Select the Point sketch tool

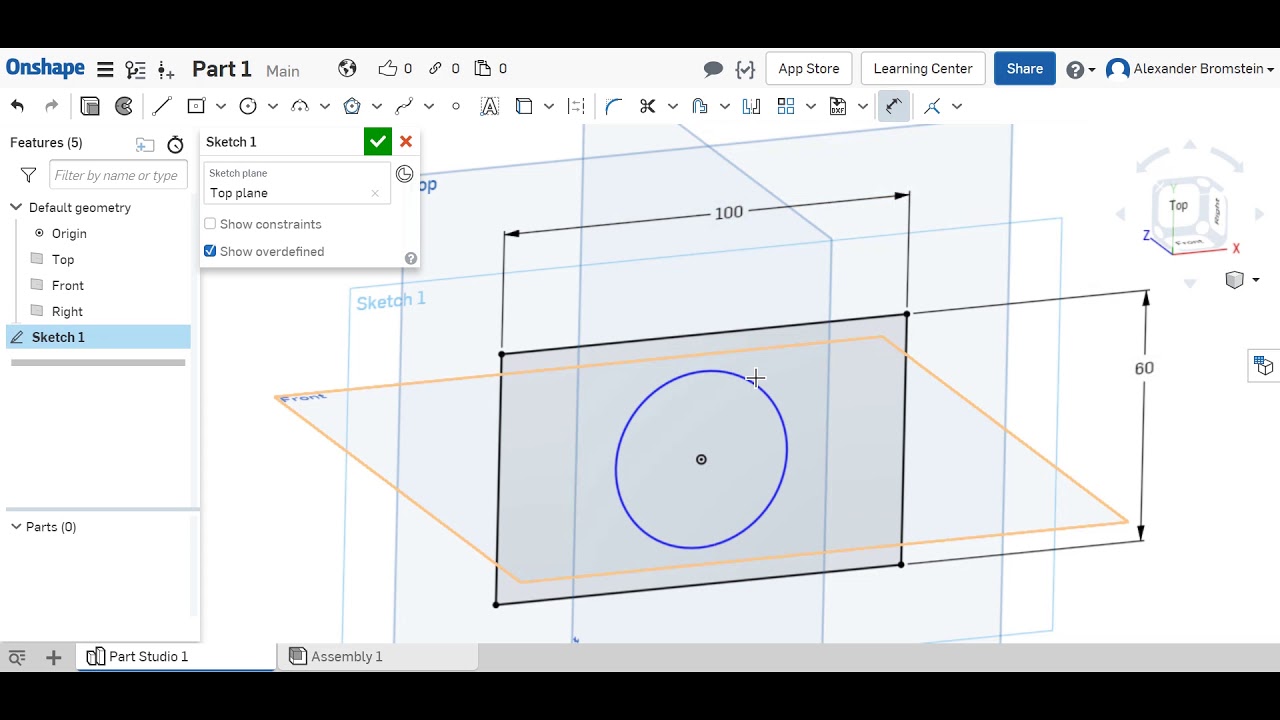click(456, 106)
